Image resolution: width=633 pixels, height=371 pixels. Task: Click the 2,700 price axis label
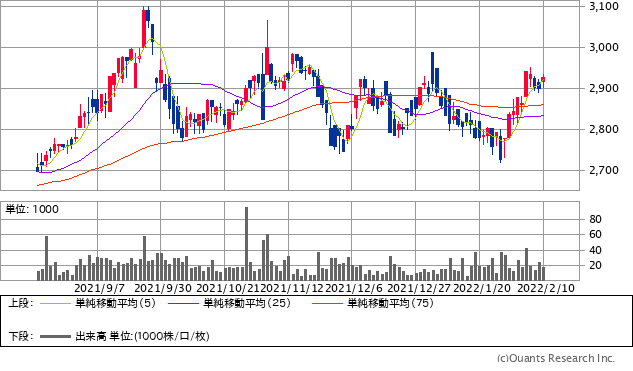tap(604, 170)
